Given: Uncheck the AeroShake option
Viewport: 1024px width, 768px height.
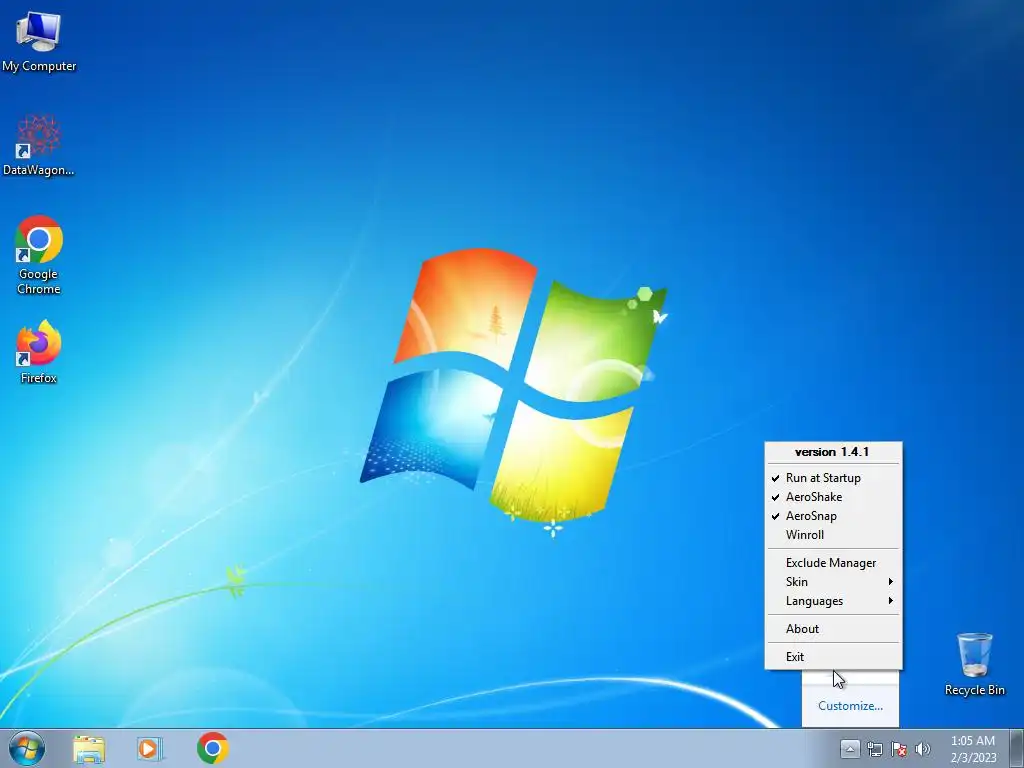Looking at the screenshot, I should [833, 497].
